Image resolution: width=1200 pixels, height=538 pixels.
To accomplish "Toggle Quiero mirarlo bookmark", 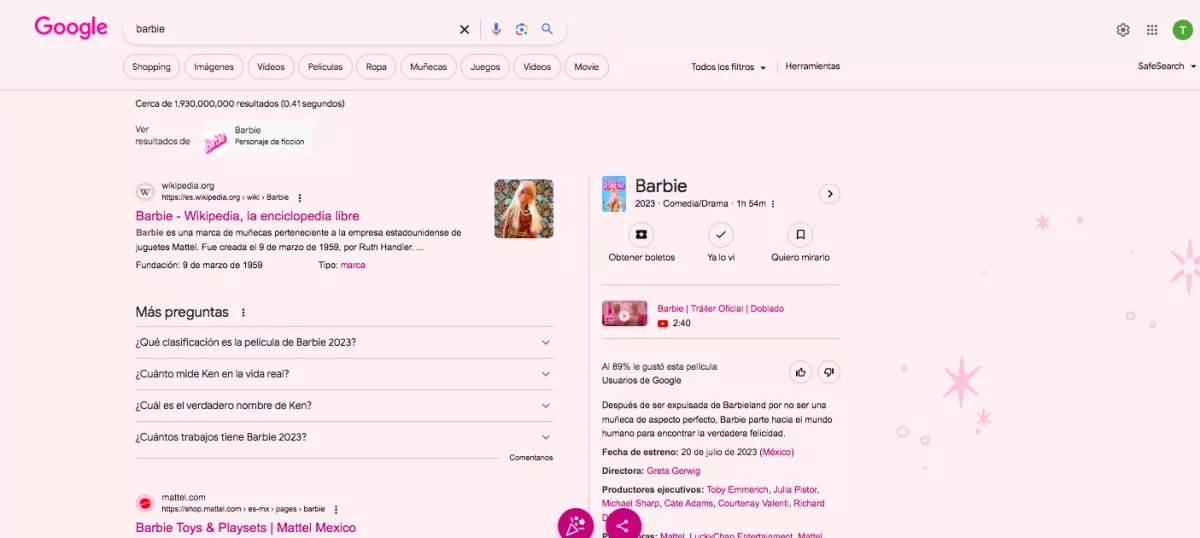I will (800, 235).
